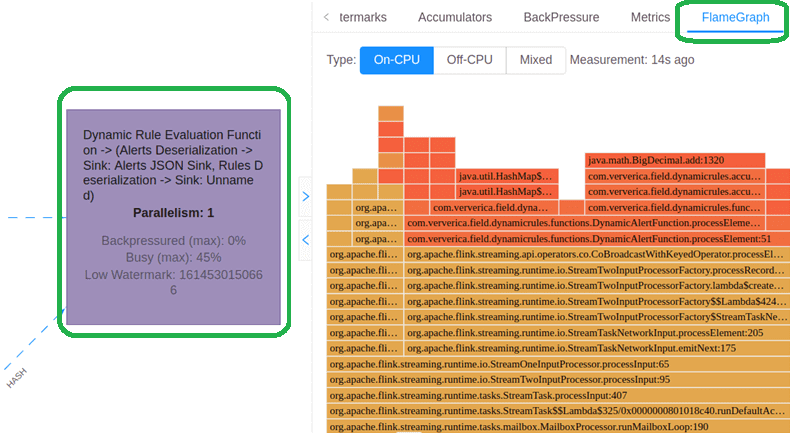The image size is (790, 433).
Task: Switch to the Accumulators tab
Action: tap(454, 17)
